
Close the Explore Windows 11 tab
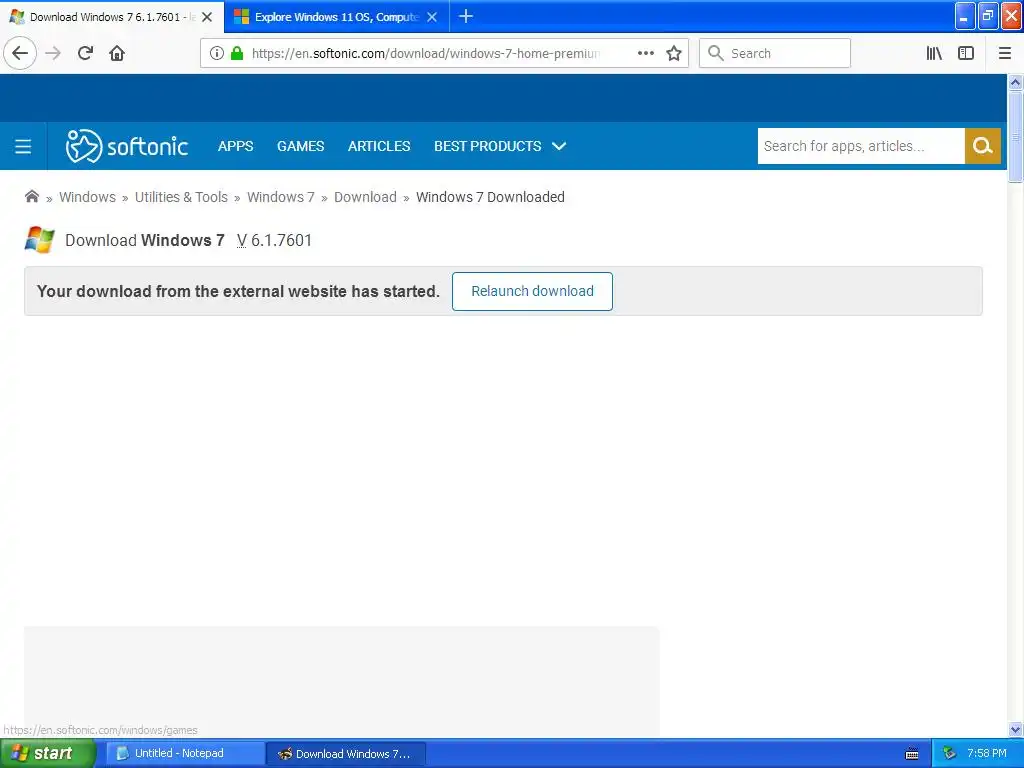coord(432,17)
